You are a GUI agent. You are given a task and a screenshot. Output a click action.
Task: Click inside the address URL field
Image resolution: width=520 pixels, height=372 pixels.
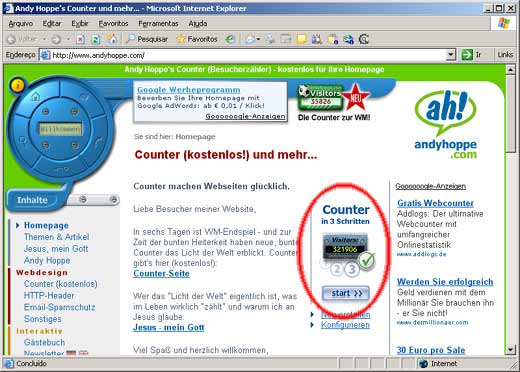(247, 55)
